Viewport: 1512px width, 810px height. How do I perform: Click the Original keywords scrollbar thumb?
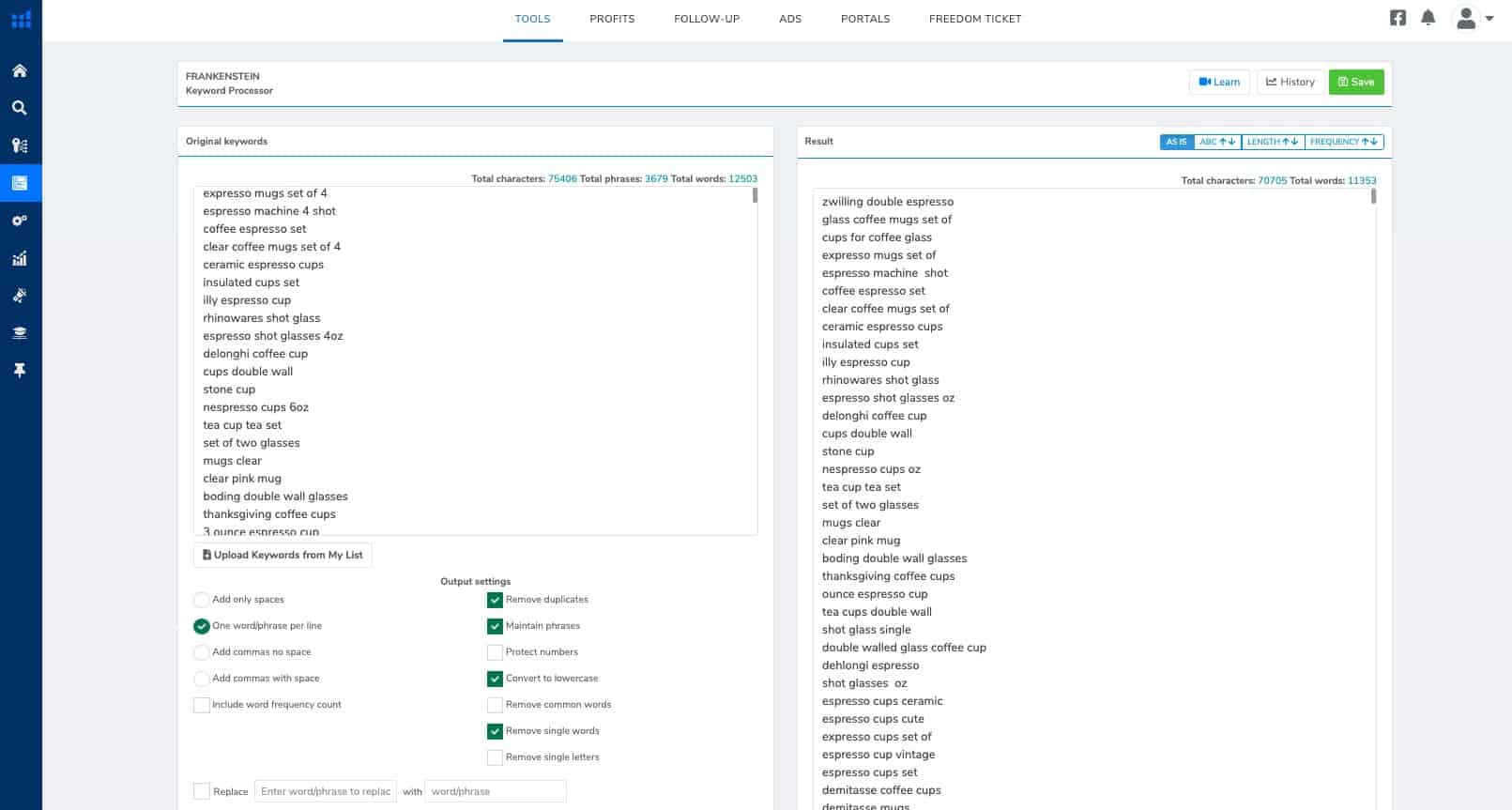click(x=755, y=195)
